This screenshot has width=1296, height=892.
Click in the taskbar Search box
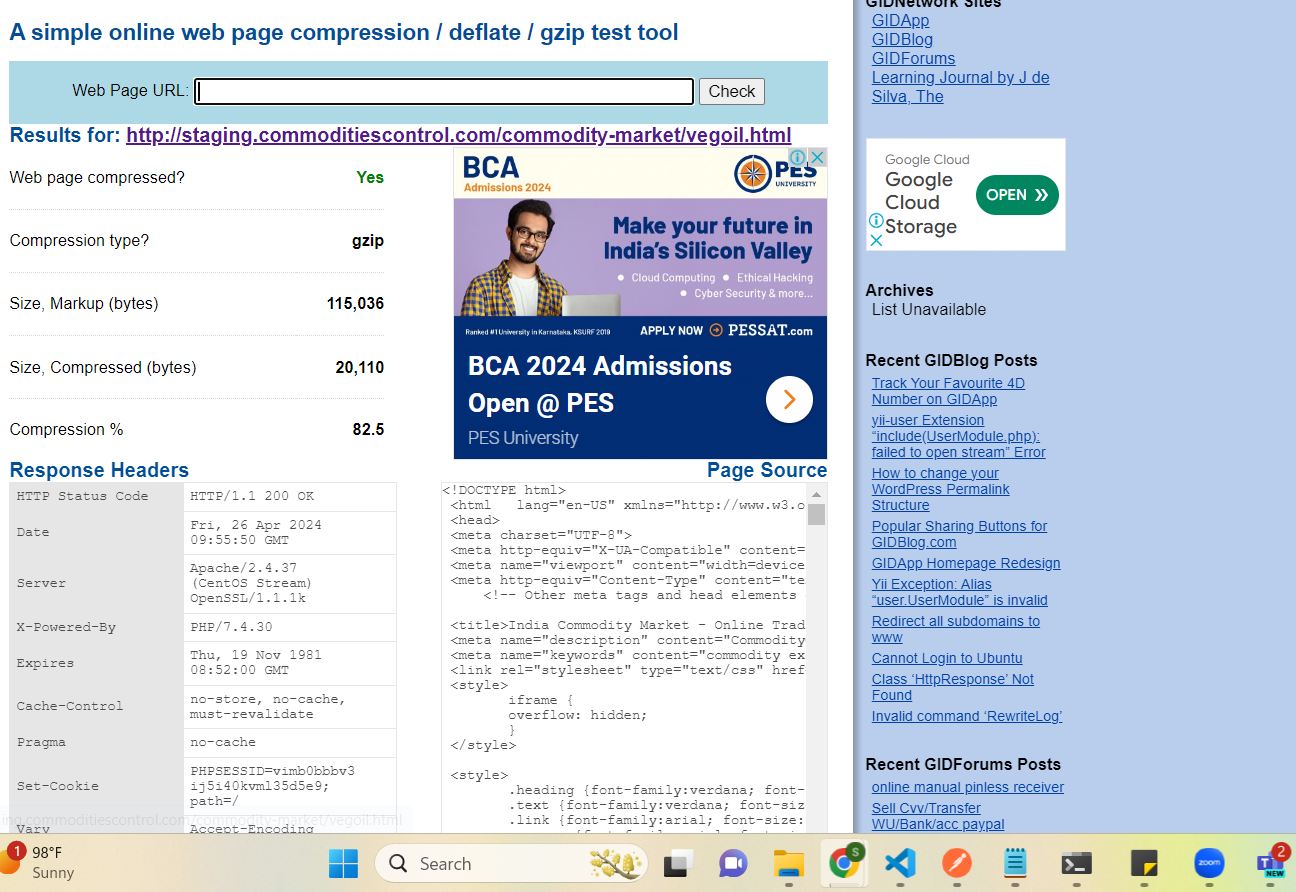512,863
